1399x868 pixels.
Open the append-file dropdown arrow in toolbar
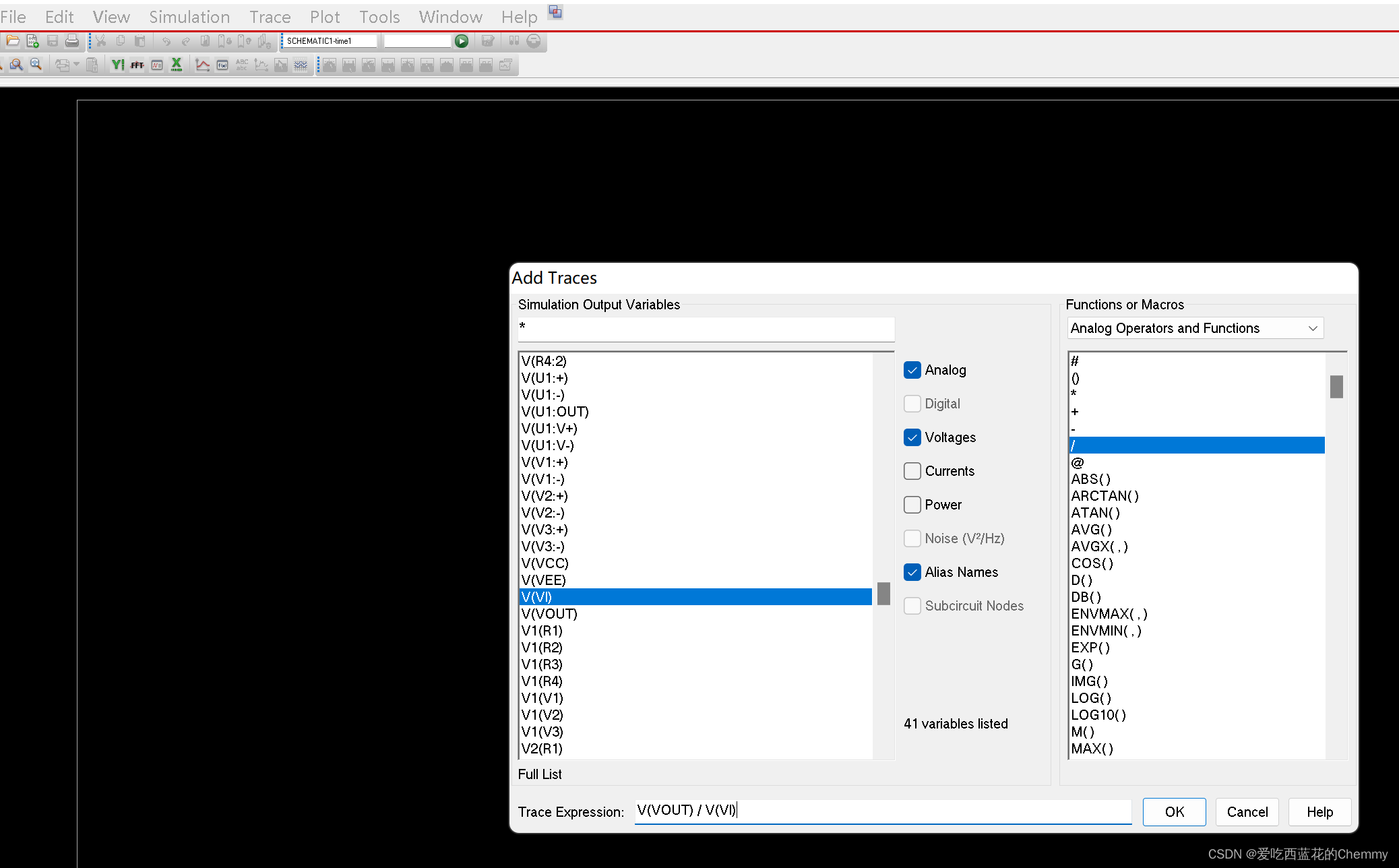76,65
